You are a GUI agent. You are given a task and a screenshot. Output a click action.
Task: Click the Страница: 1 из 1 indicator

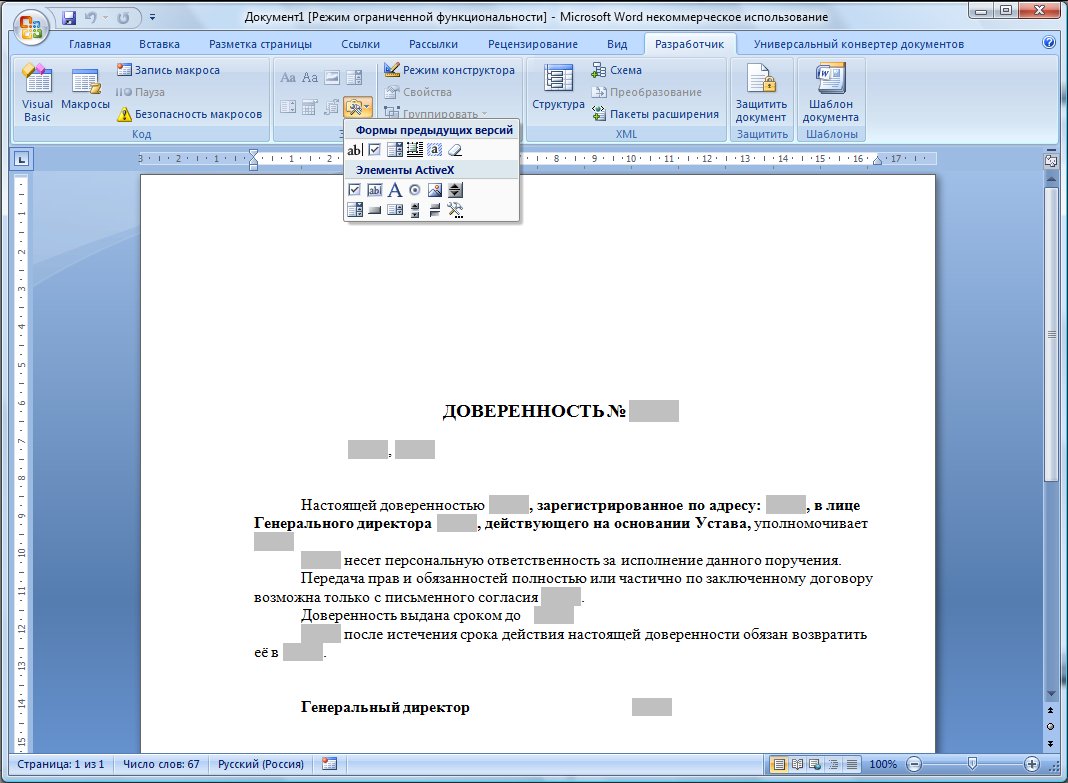(x=61, y=765)
